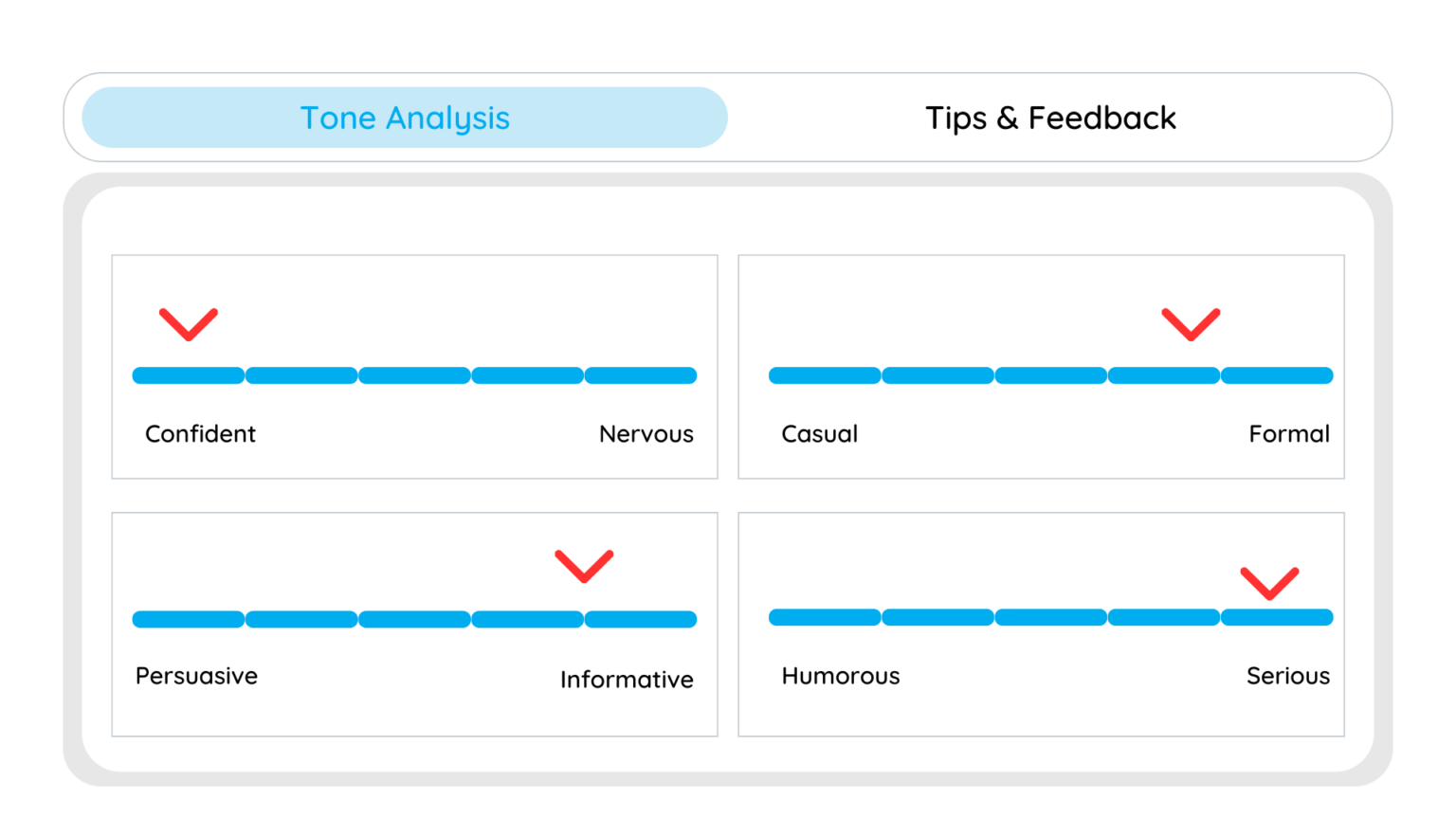Click the Confident label
1456x819 pixels.
[200, 434]
